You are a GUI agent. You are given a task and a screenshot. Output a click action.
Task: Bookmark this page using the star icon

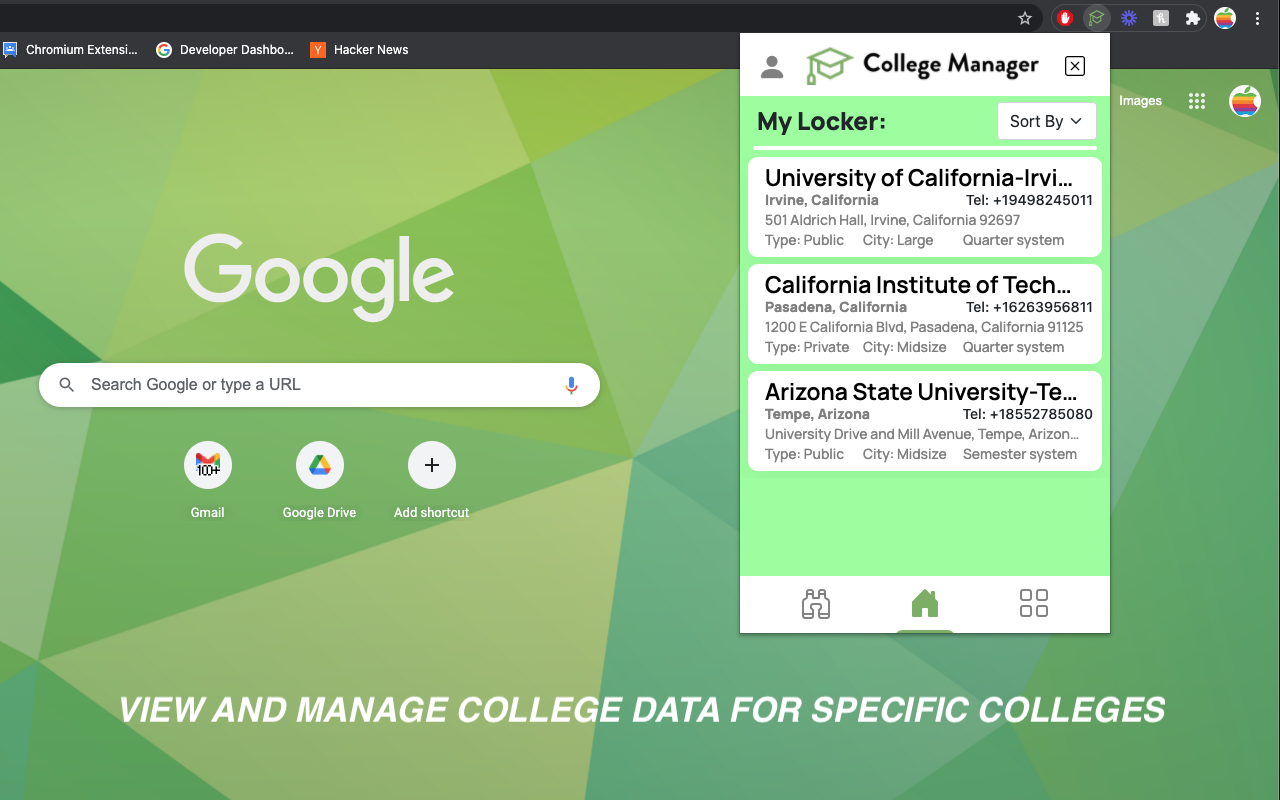[1025, 17]
